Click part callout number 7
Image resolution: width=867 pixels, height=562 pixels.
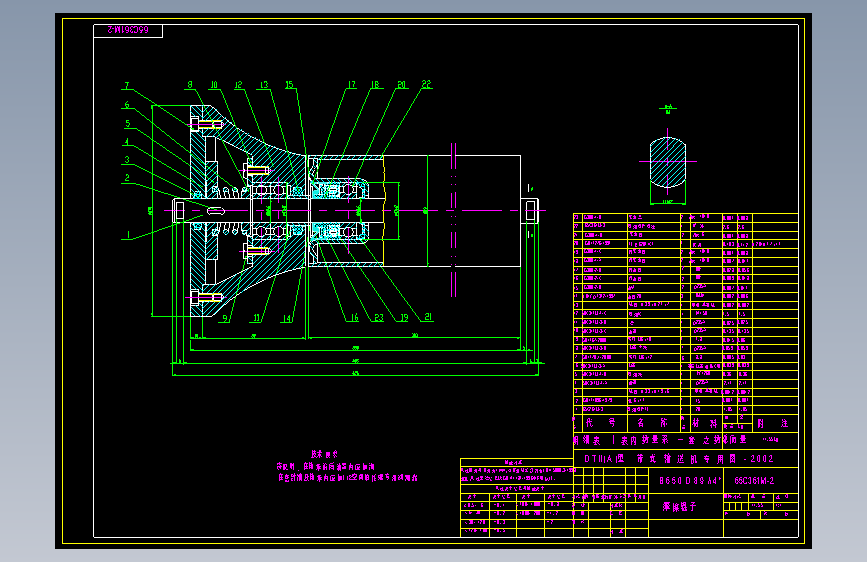click(127, 86)
